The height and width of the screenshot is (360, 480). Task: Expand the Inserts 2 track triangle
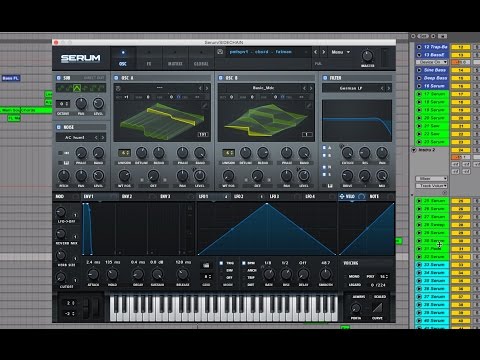(413, 150)
